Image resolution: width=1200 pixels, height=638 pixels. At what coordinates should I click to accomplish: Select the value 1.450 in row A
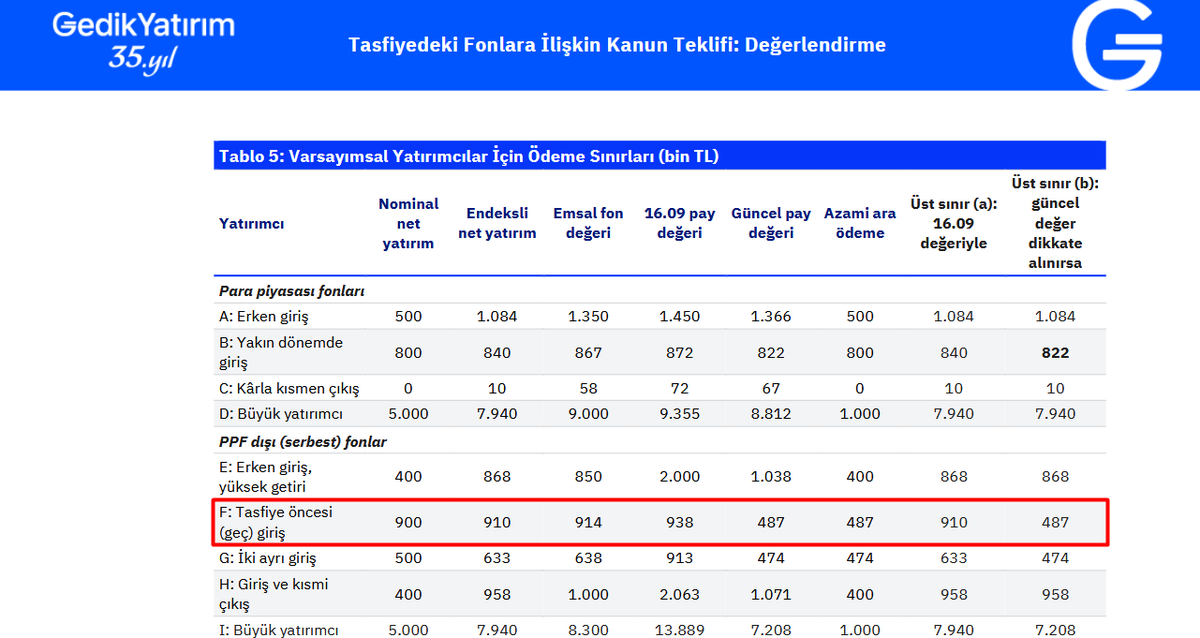680,316
